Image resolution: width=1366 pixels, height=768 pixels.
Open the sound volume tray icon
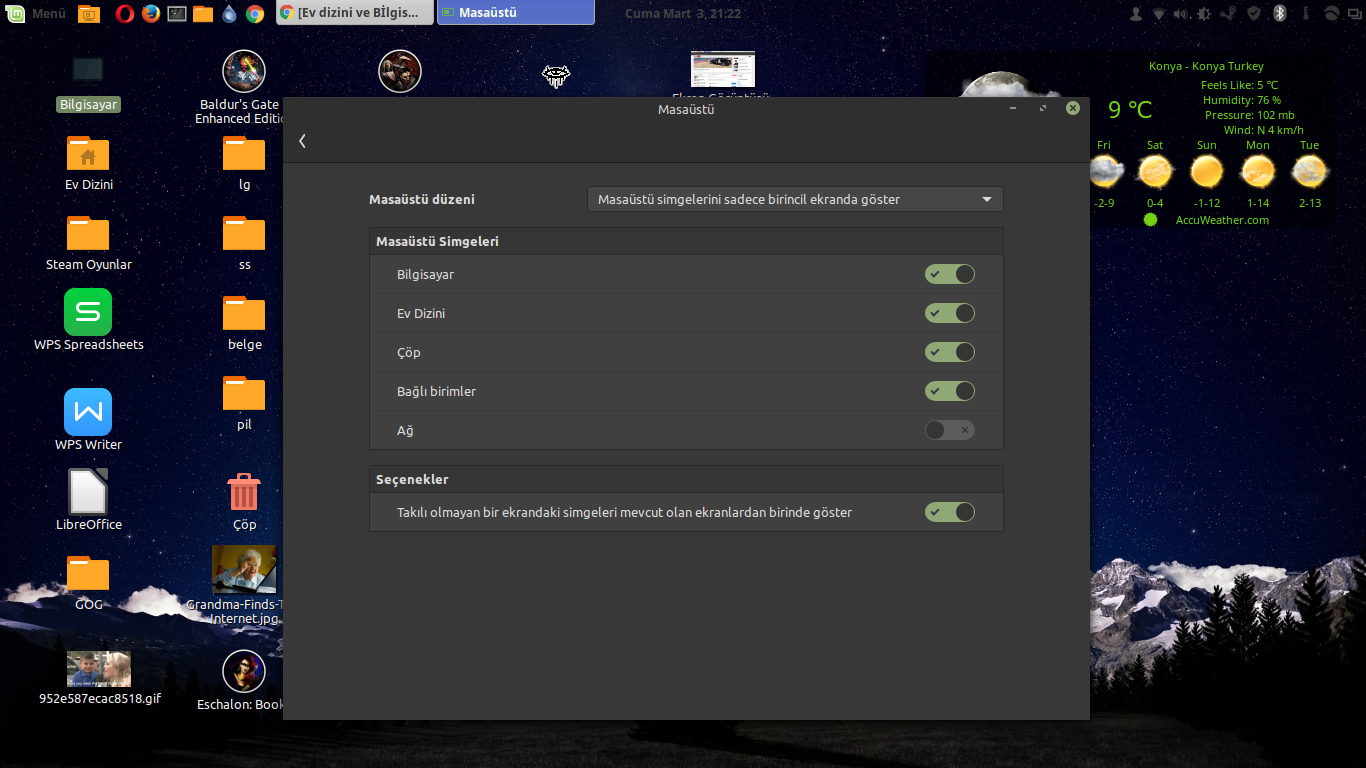1181,13
